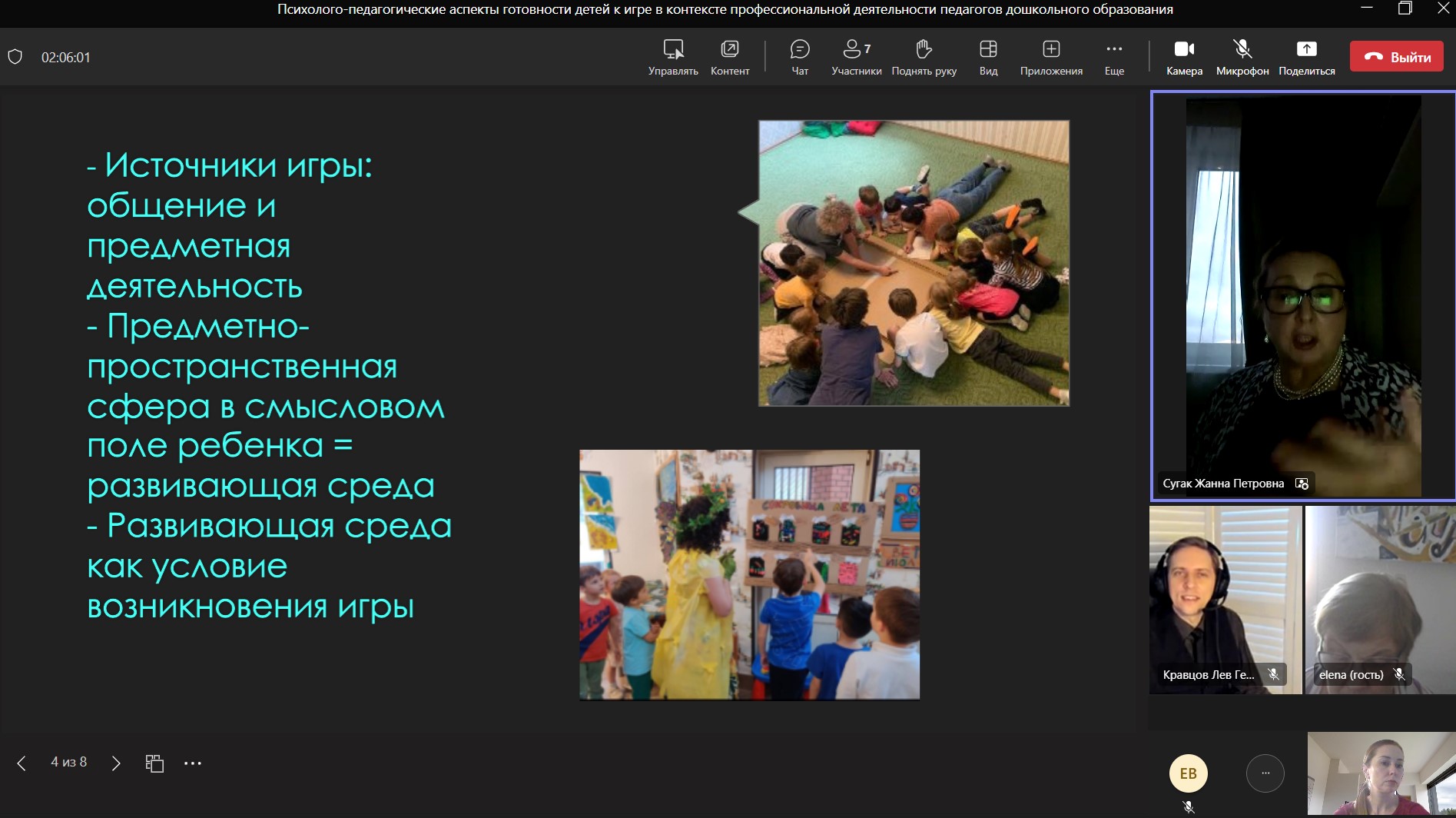Click the Поделиться share control
The image size is (1456, 818).
[x=1305, y=56]
